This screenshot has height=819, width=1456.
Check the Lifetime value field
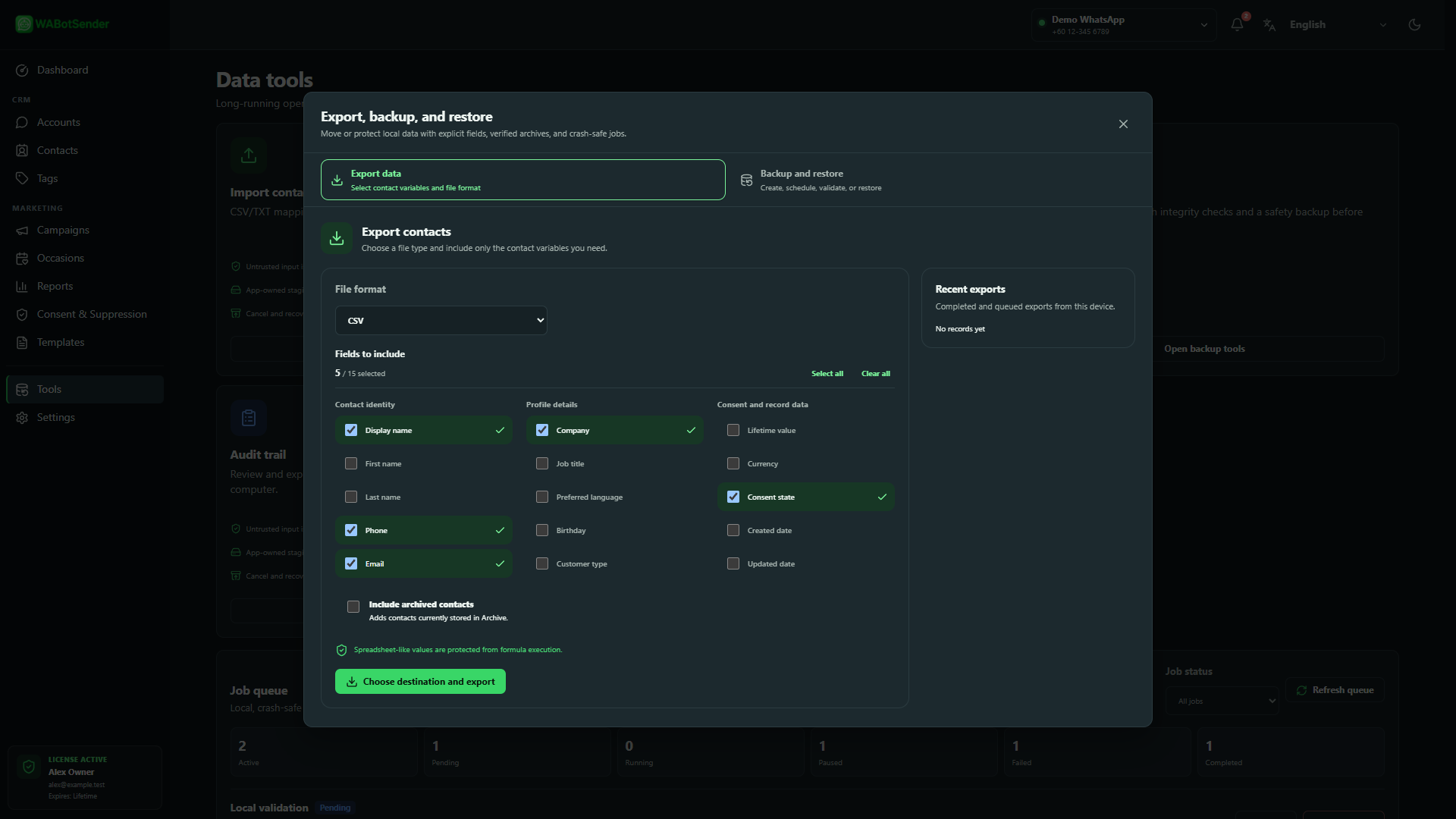(x=733, y=430)
